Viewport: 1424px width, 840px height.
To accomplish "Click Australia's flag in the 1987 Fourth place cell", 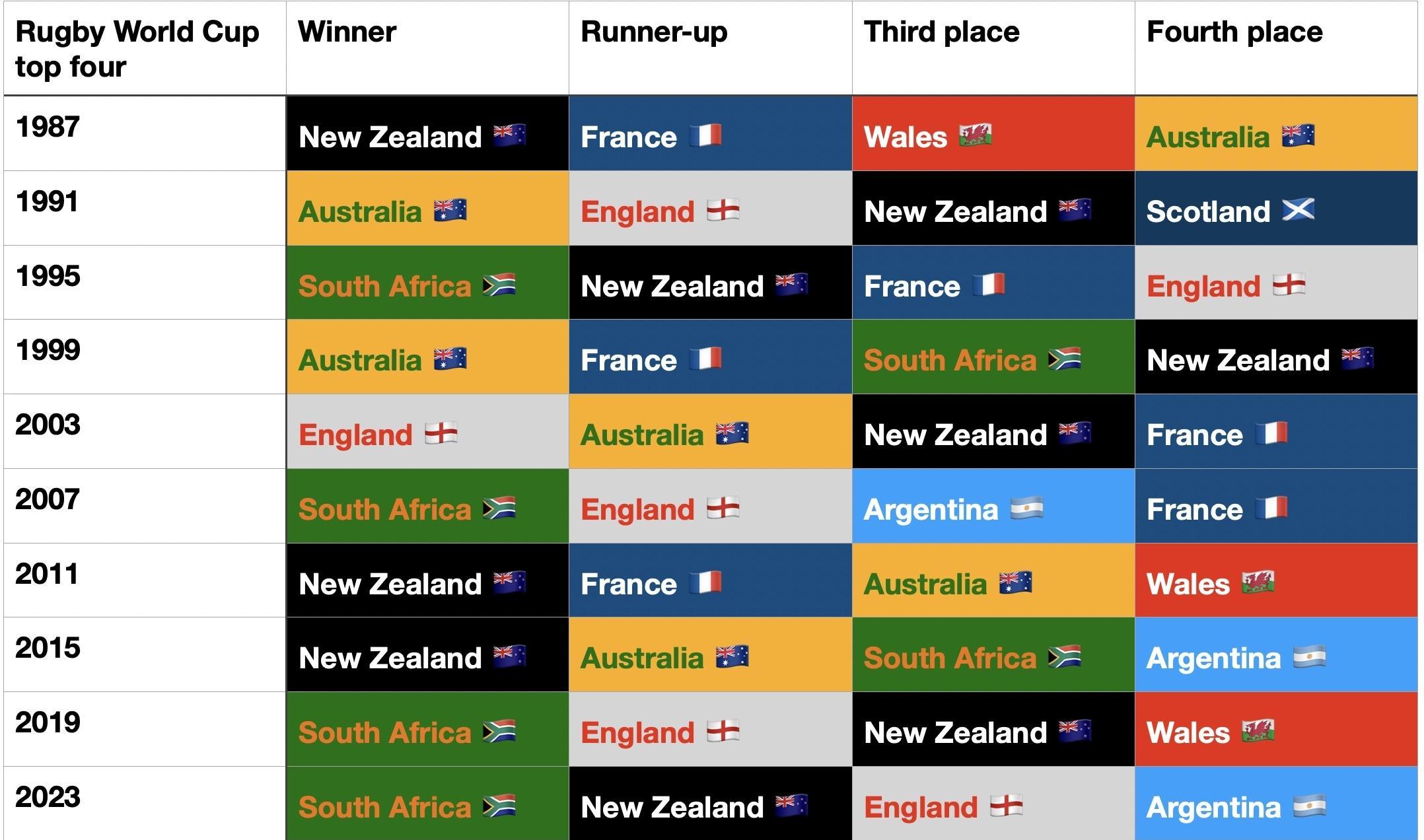I will pos(1298,135).
